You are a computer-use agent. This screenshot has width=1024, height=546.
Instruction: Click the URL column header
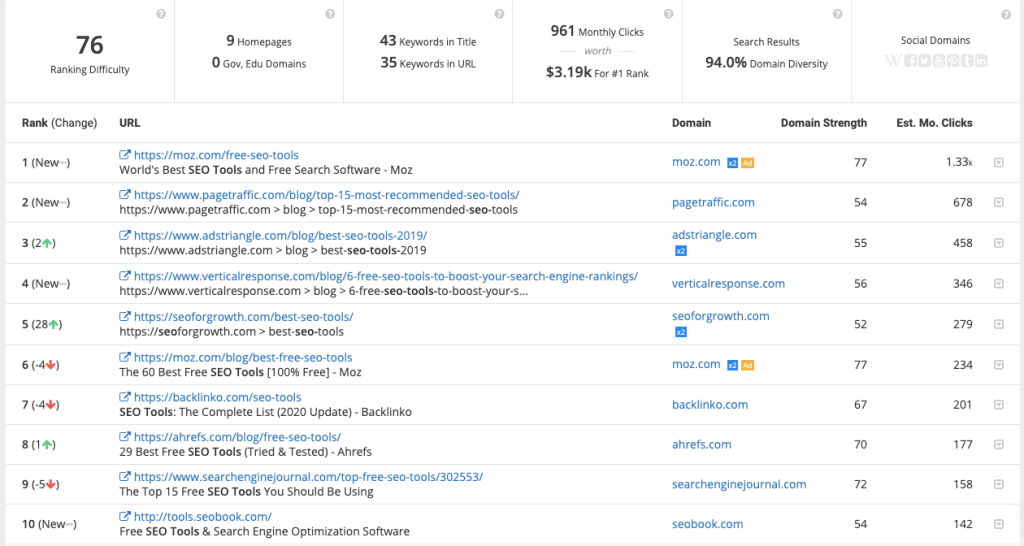click(129, 123)
